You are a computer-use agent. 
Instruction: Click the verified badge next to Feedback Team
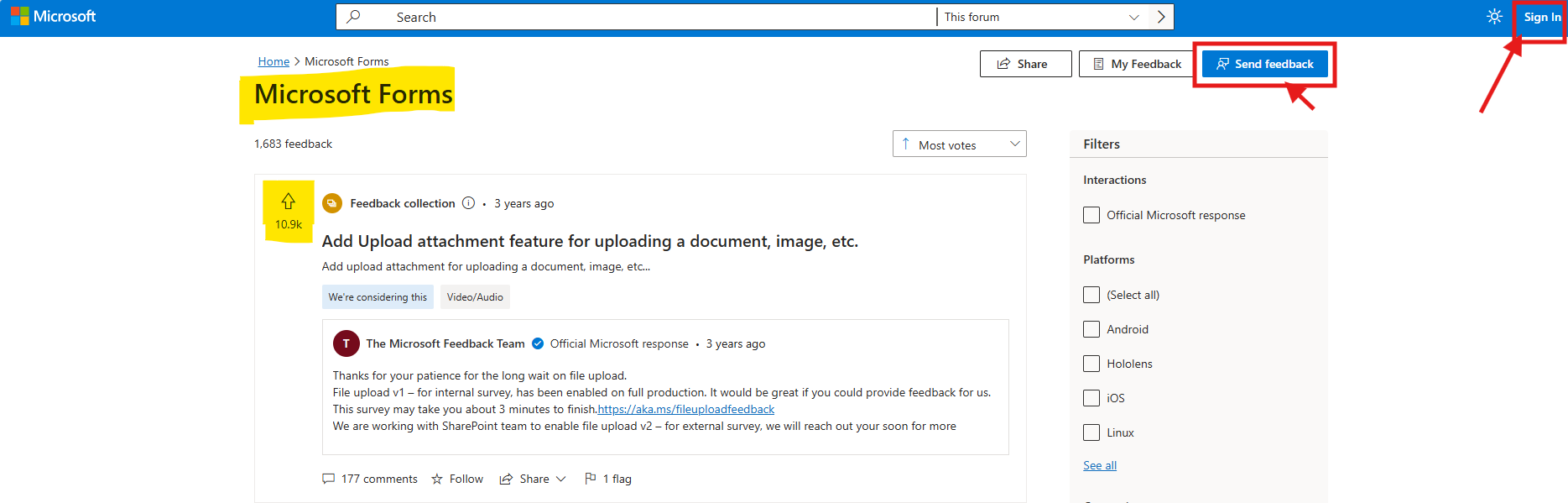538,343
